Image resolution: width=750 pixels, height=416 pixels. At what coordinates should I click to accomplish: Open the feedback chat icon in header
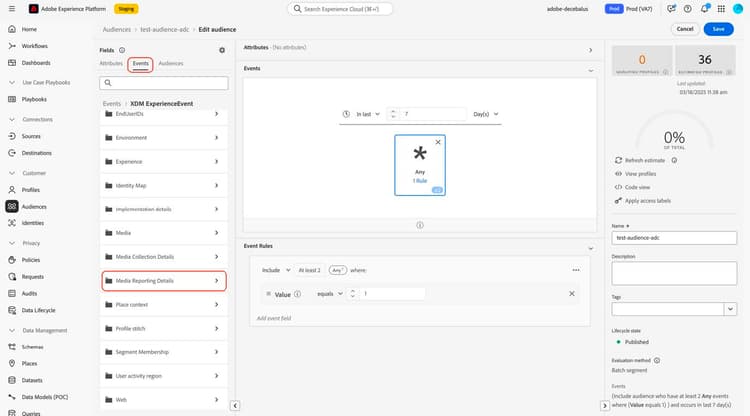pos(671,9)
